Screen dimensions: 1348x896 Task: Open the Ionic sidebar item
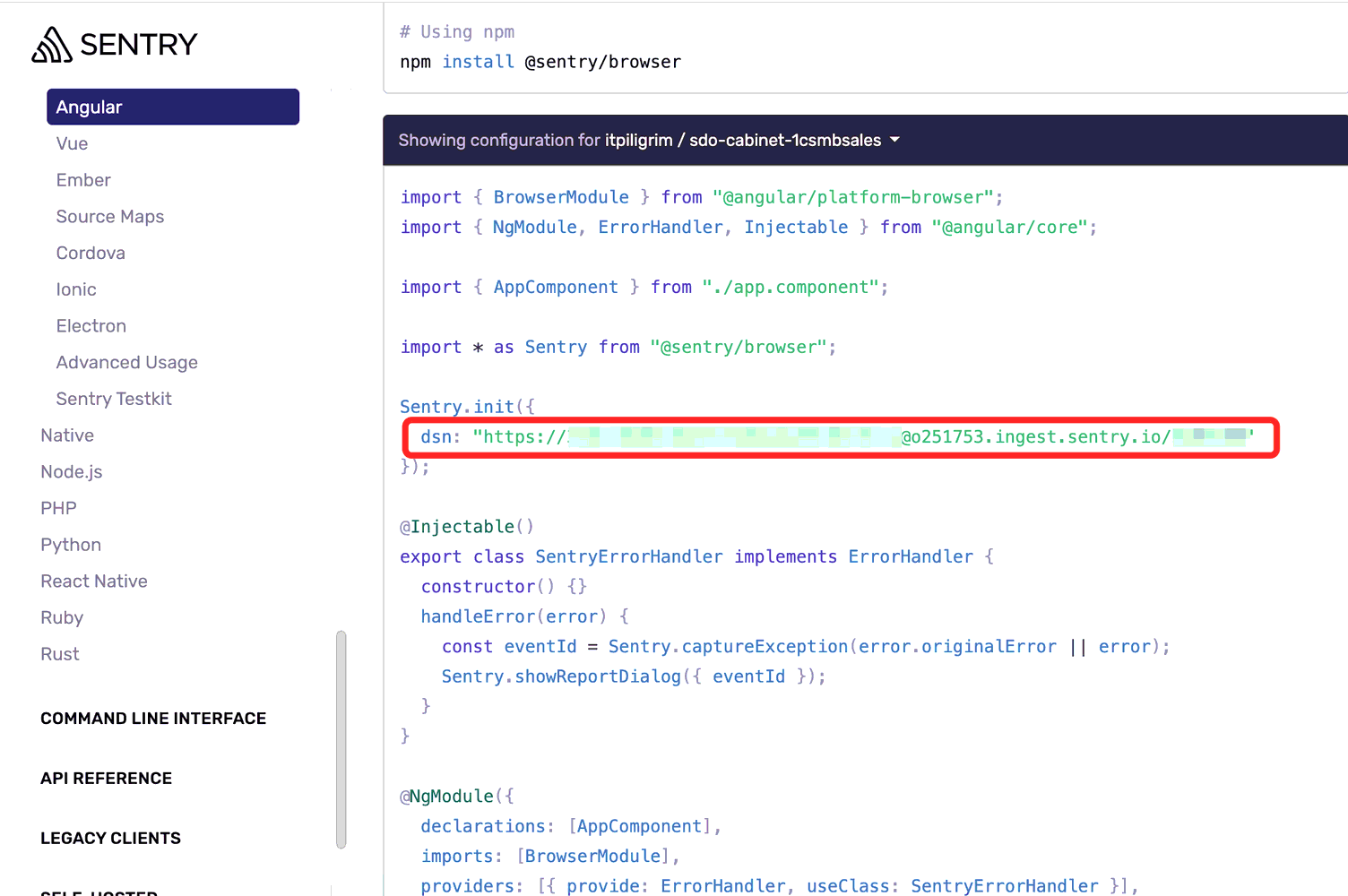(x=76, y=289)
